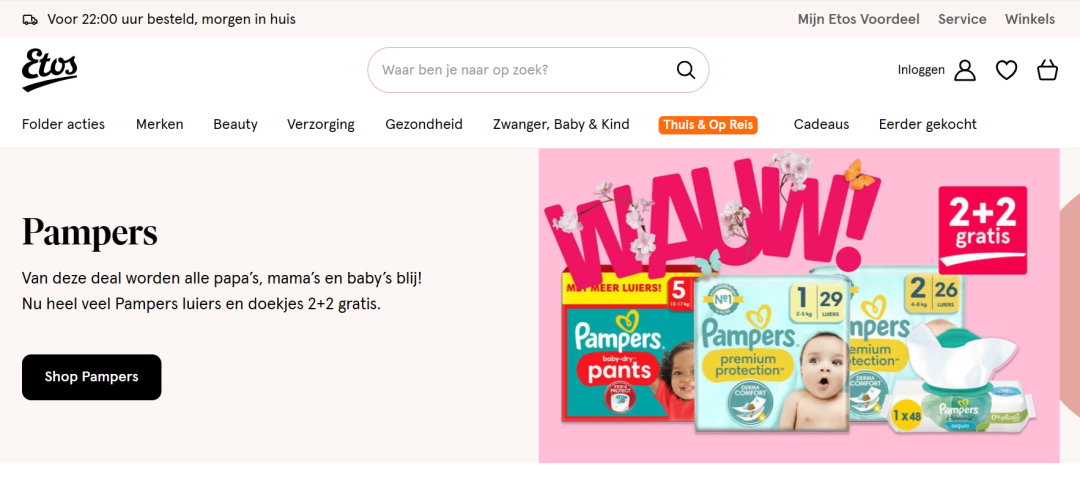Image resolution: width=1080 pixels, height=487 pixels.
Task: Open the shopping basket icon
Action: tap(1047, 70)
